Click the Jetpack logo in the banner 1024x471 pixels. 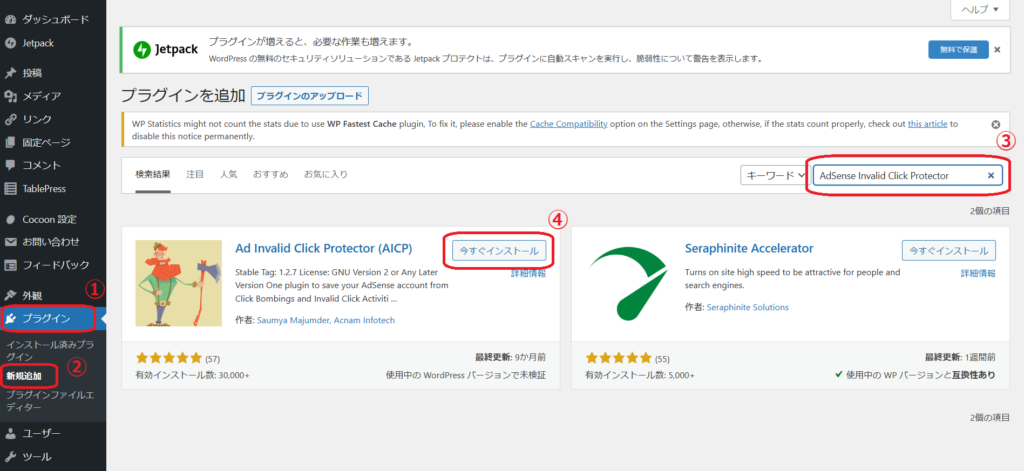click(165, 50)
